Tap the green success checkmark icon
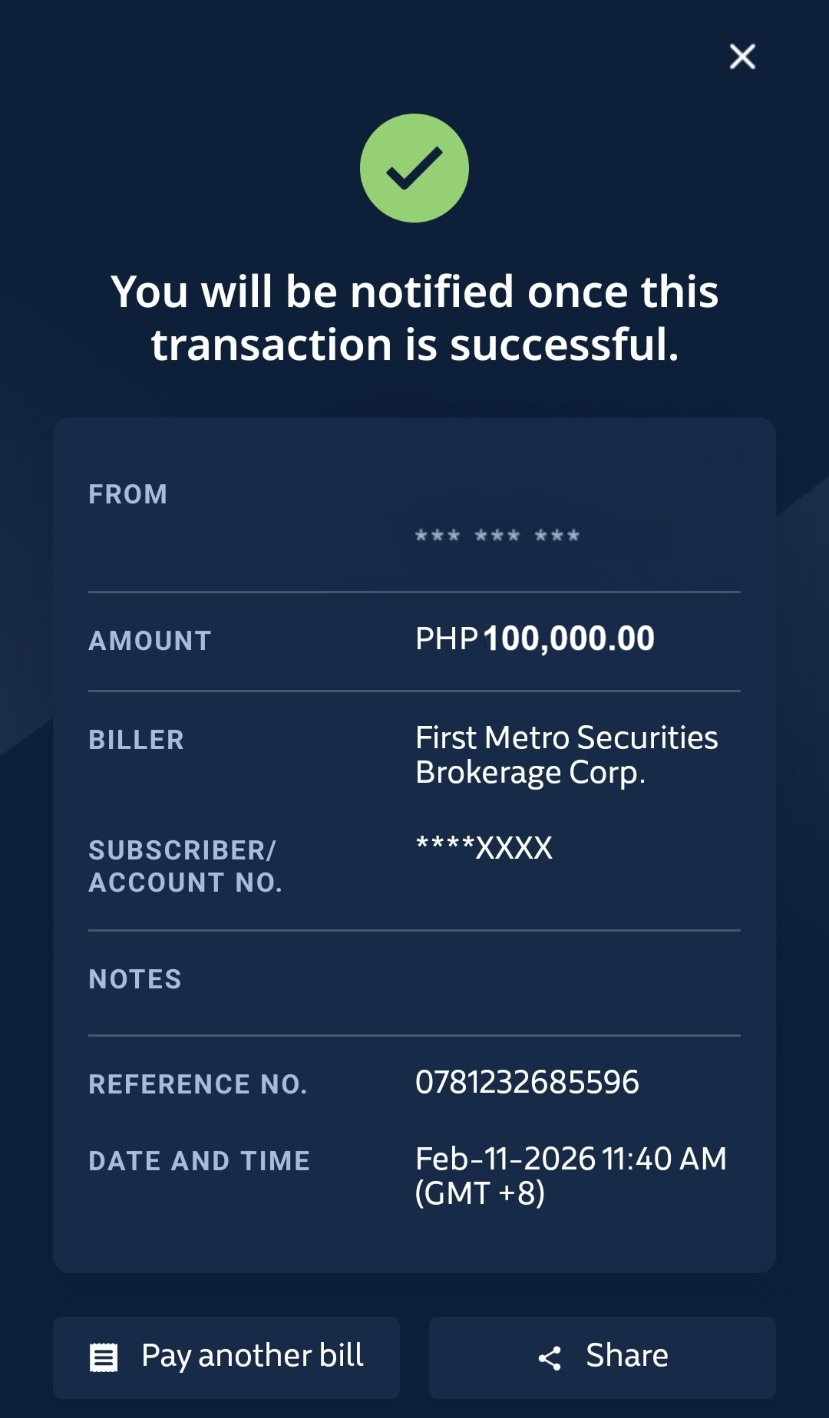This screenshot has height=1418, width=829. (414, 168)
